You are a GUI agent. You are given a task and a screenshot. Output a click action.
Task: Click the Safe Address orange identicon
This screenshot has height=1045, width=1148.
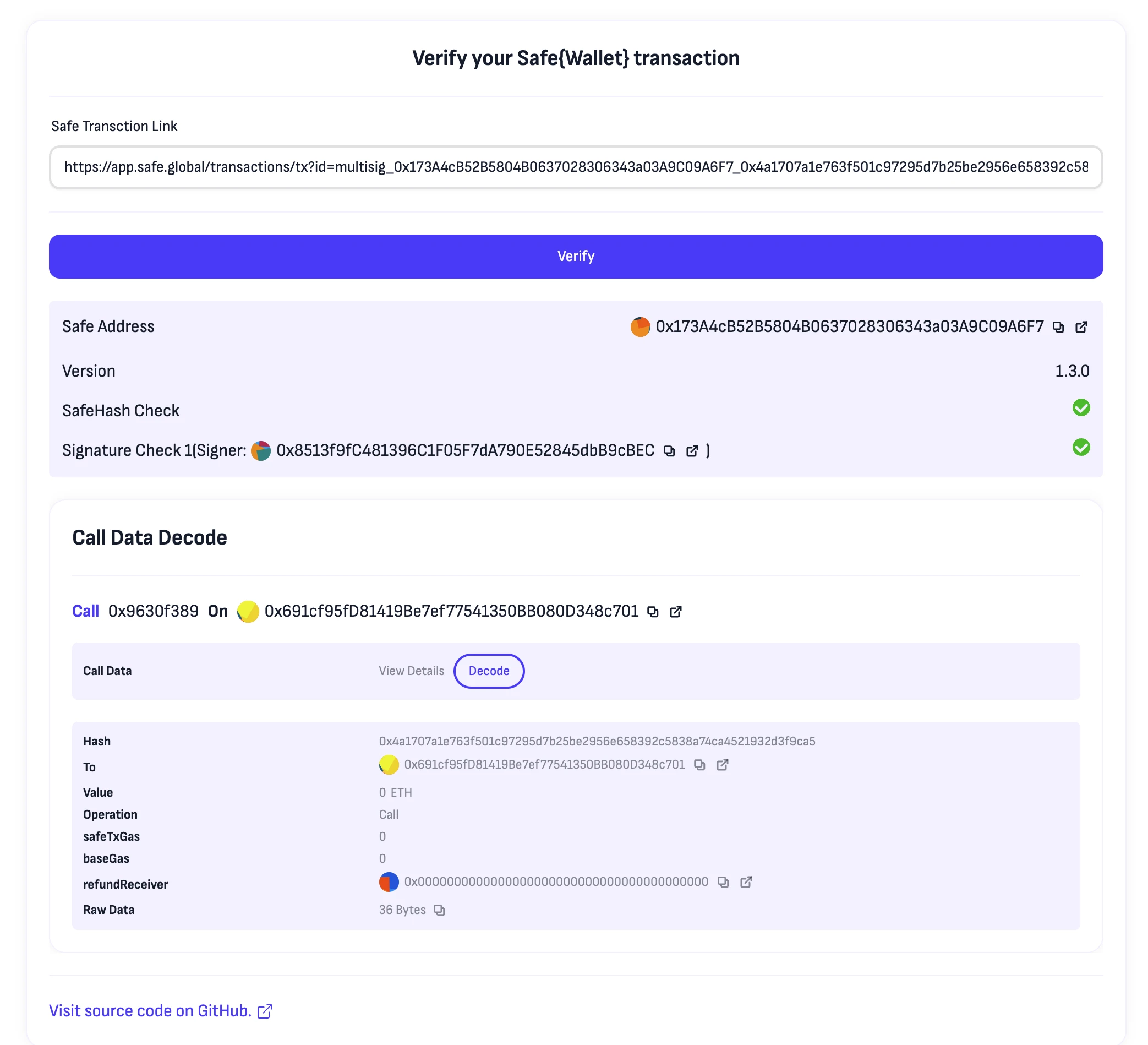click(x=640, y=327)
